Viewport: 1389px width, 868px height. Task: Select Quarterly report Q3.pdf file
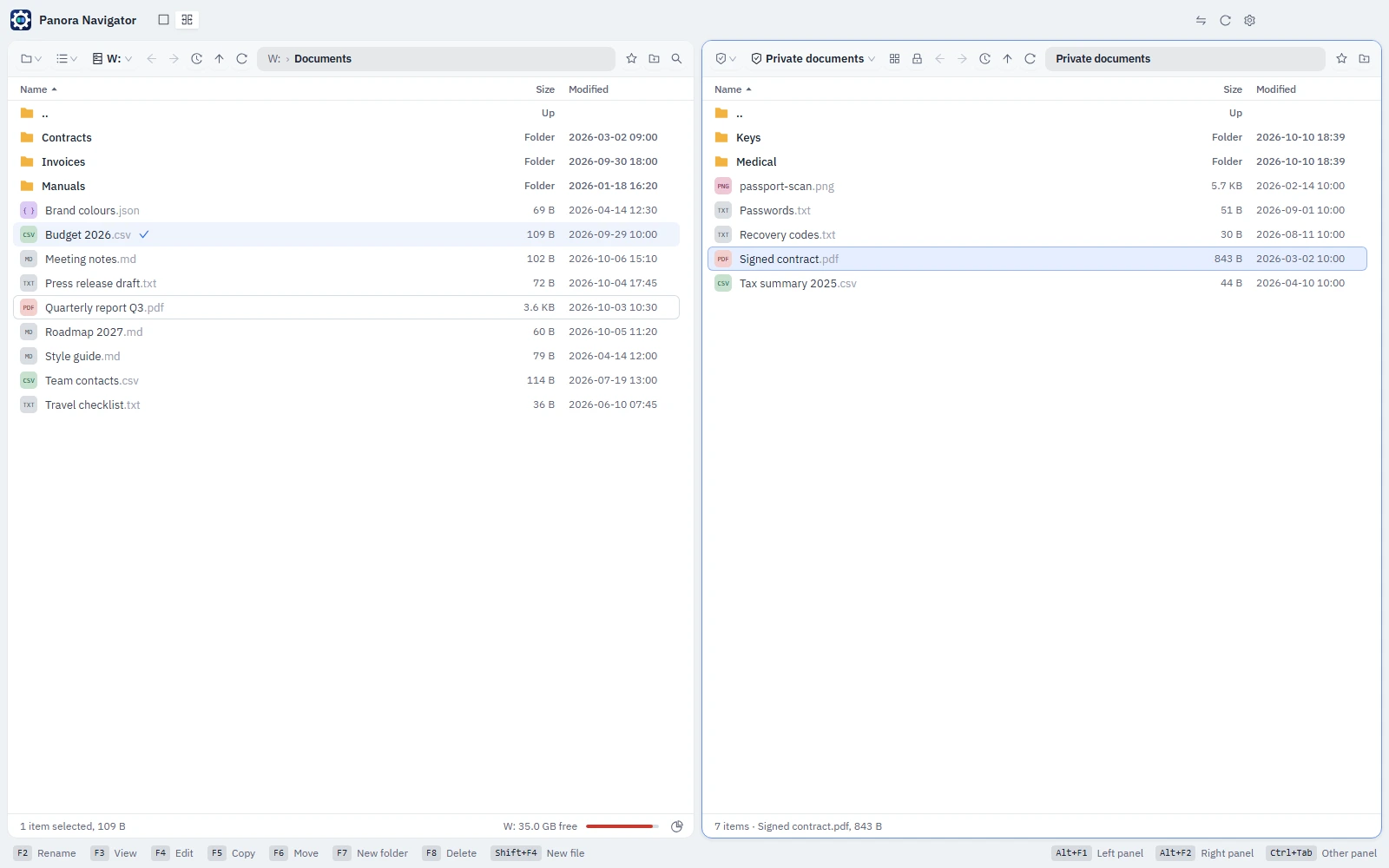pyautogui.click(x=346, y=307)
